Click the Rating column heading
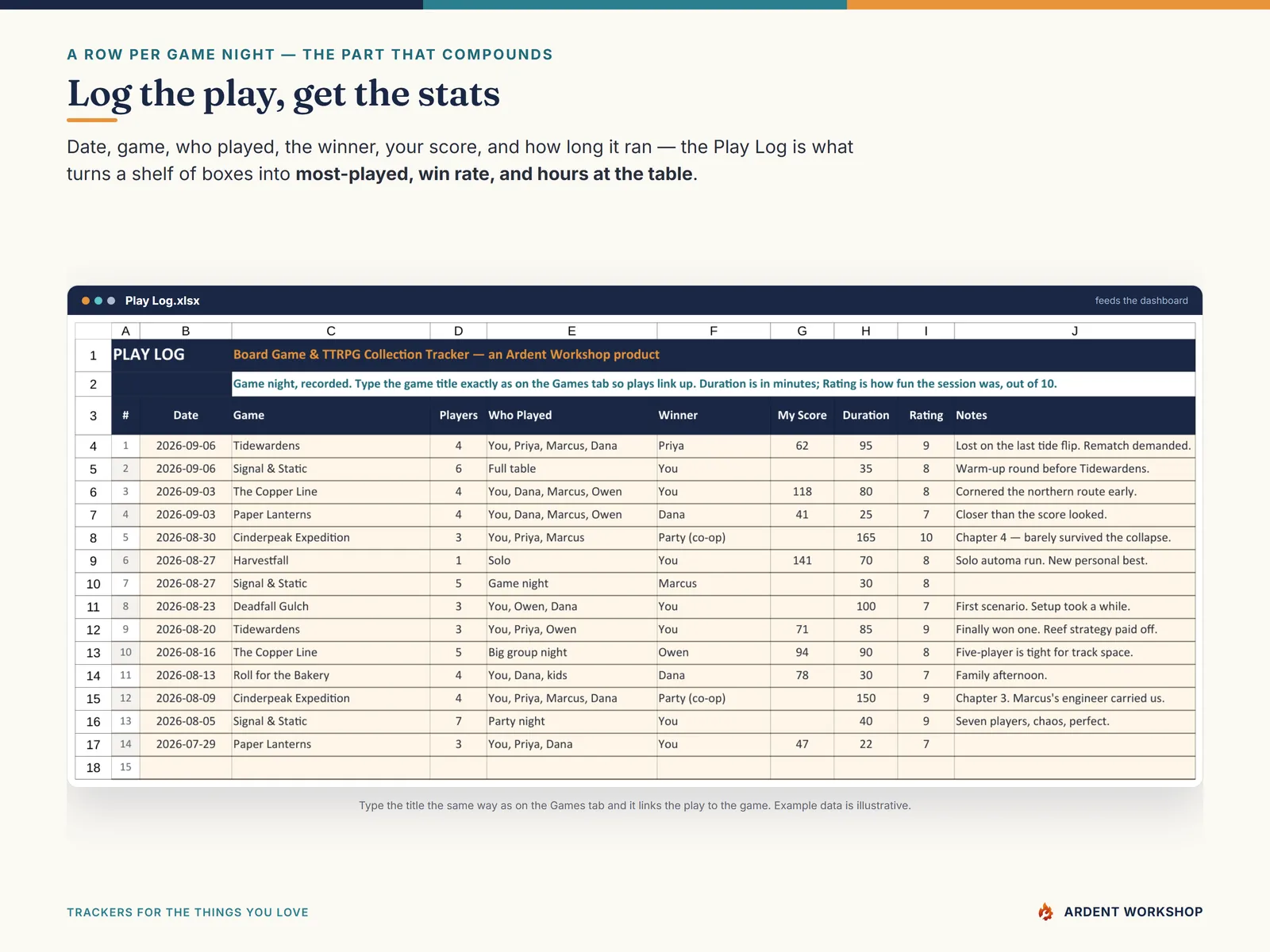Image resolution: width=1270 pixels, height=952 pixels. (926, 415)
